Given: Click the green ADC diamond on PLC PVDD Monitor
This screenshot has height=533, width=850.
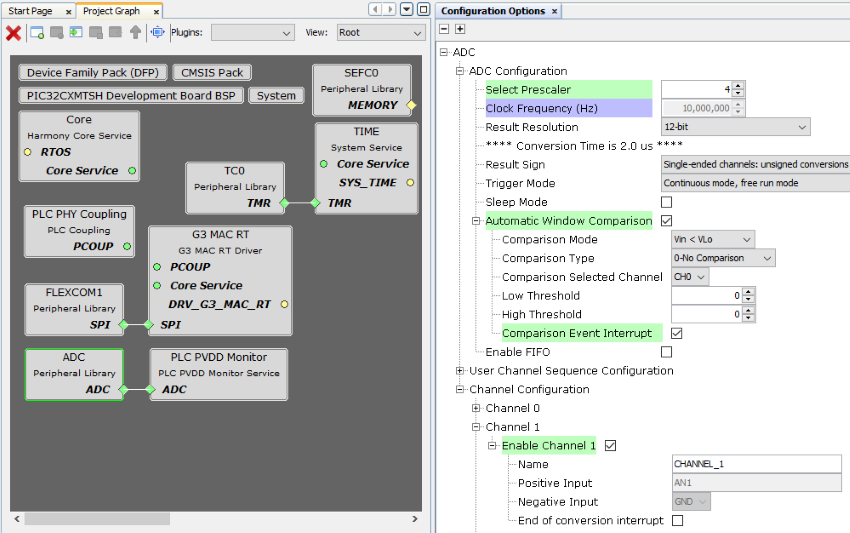Looking at the screenshot, I should 150,389.
